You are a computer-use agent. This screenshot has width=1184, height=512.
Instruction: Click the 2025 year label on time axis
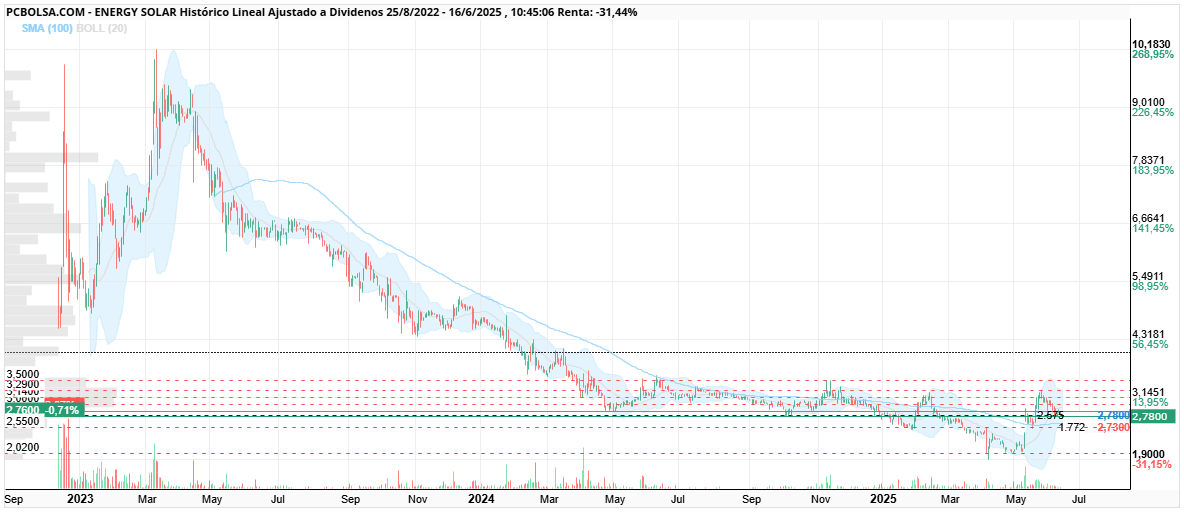[x=882, y=499]
